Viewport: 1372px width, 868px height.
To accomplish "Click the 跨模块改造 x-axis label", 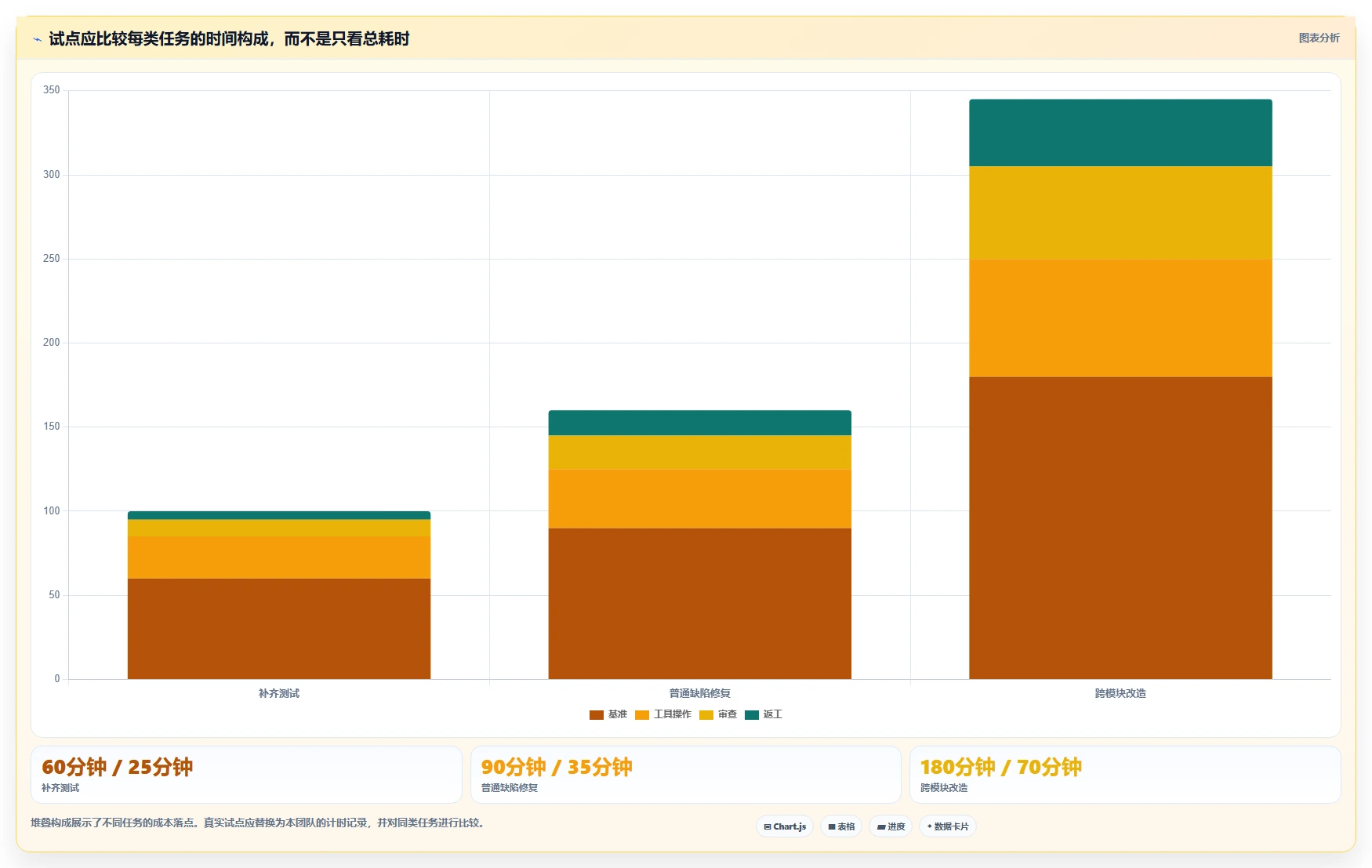I will tap(1120, 693).
